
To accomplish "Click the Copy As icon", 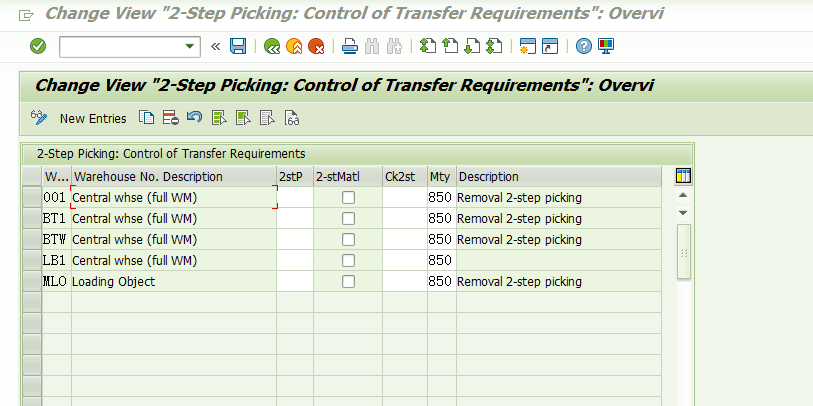I will coord(147,118).
